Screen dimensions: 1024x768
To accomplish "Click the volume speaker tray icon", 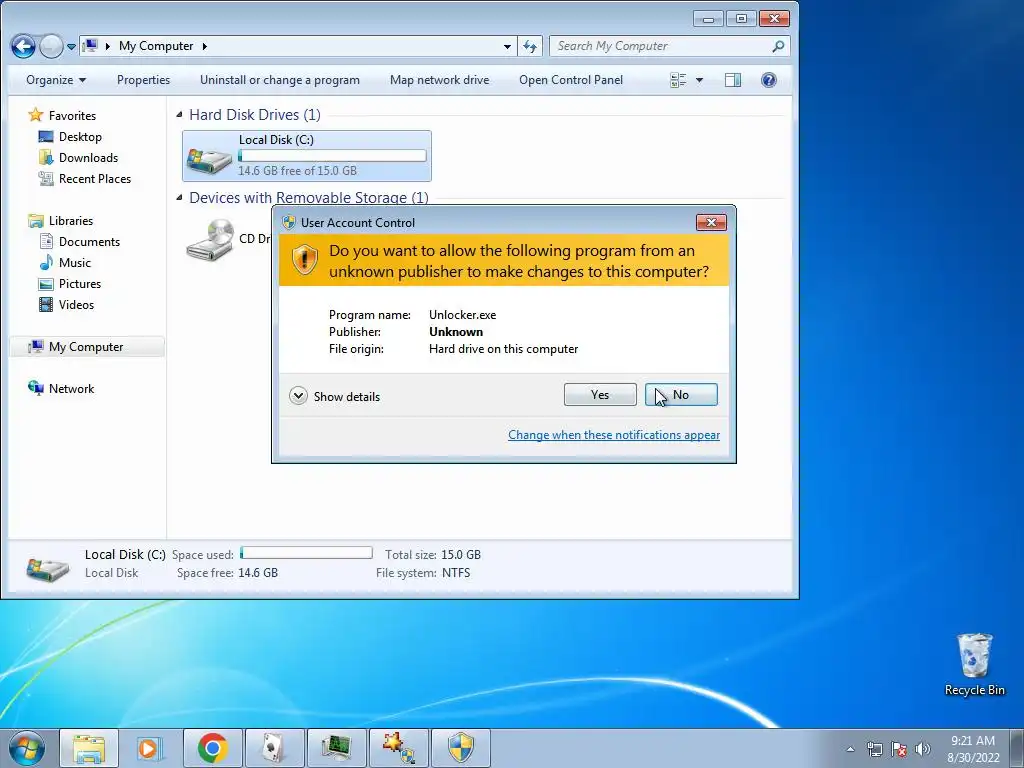I will pyautogui.click(x=922, y=749).
